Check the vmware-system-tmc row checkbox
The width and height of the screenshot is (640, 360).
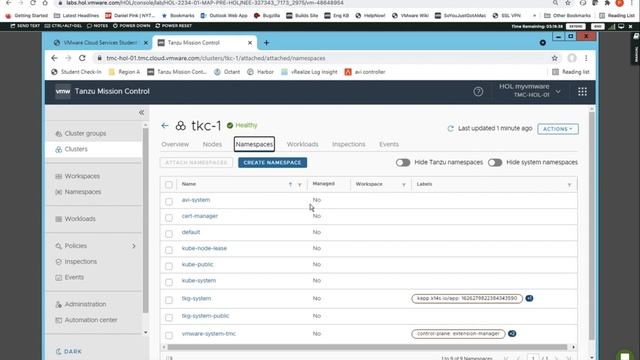[x=169, y=335]
